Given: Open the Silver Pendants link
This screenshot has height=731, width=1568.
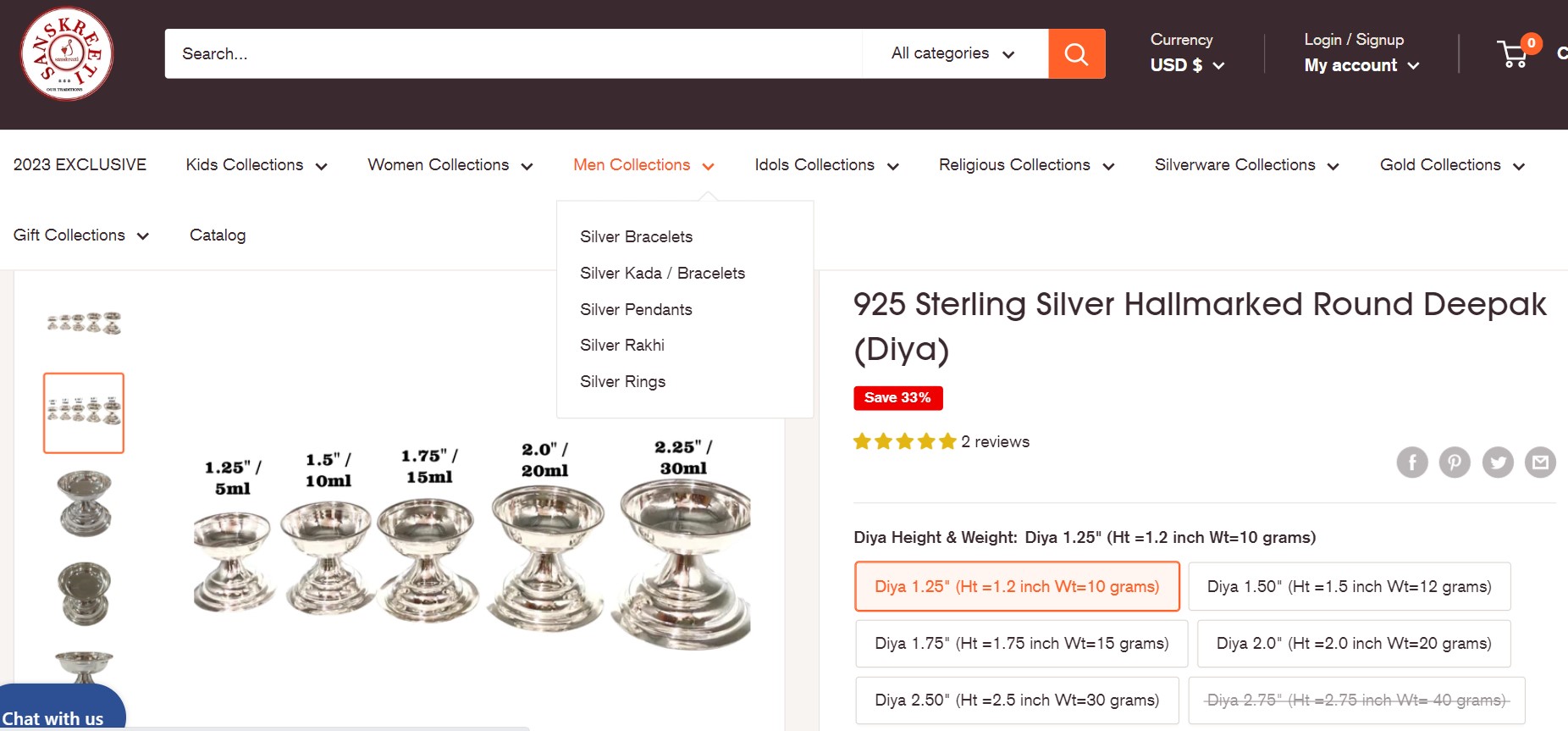Looking at the screenshot, I should [x=635, y=309].
